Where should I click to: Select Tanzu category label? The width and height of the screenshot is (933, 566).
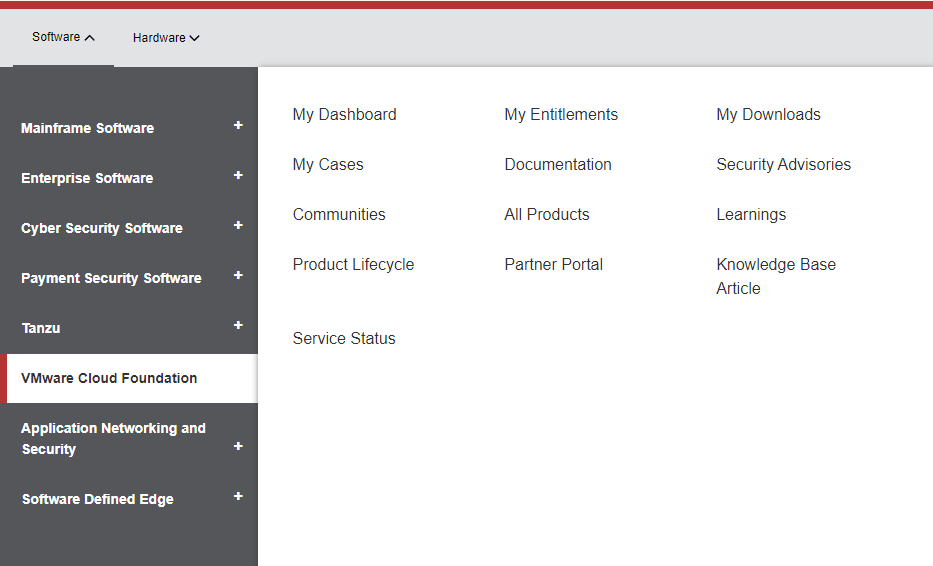point(41,328)
